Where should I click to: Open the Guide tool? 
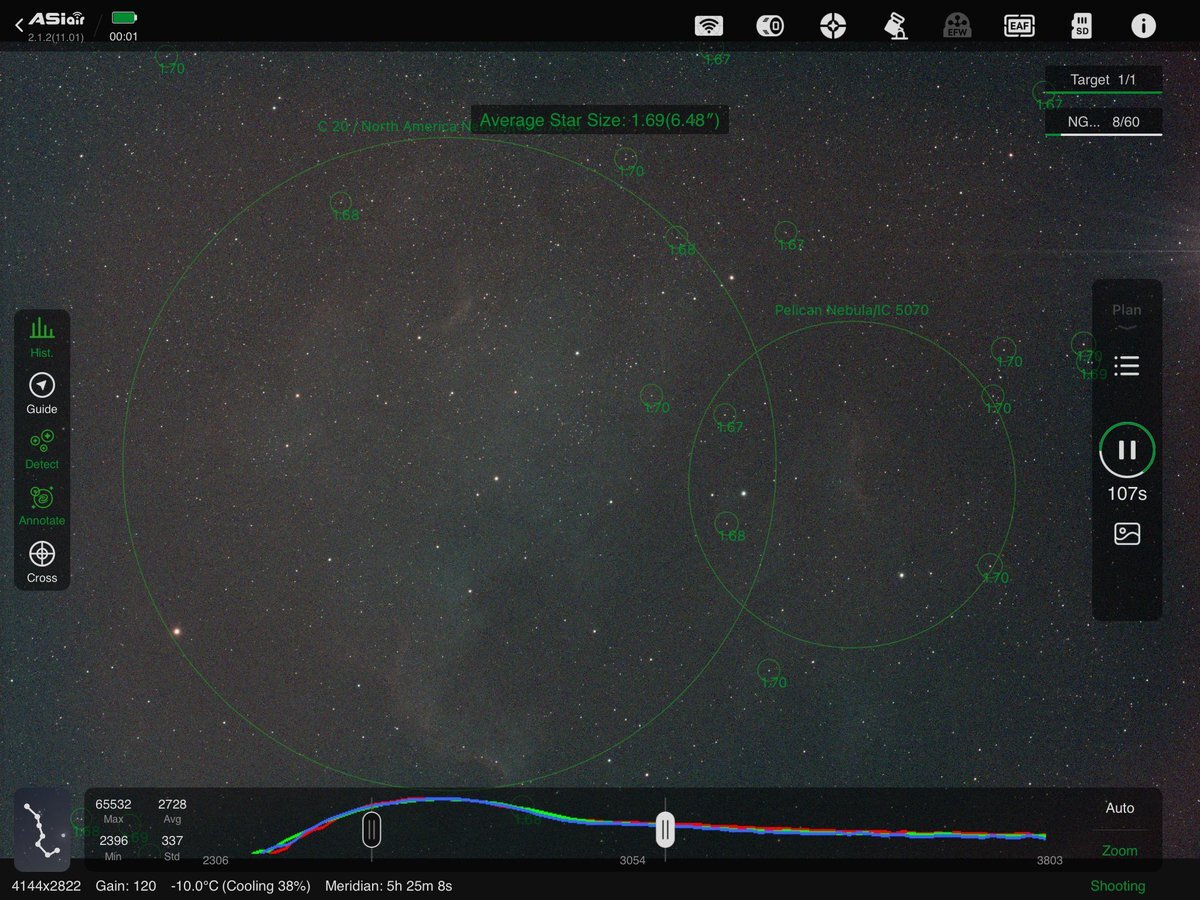42,394
